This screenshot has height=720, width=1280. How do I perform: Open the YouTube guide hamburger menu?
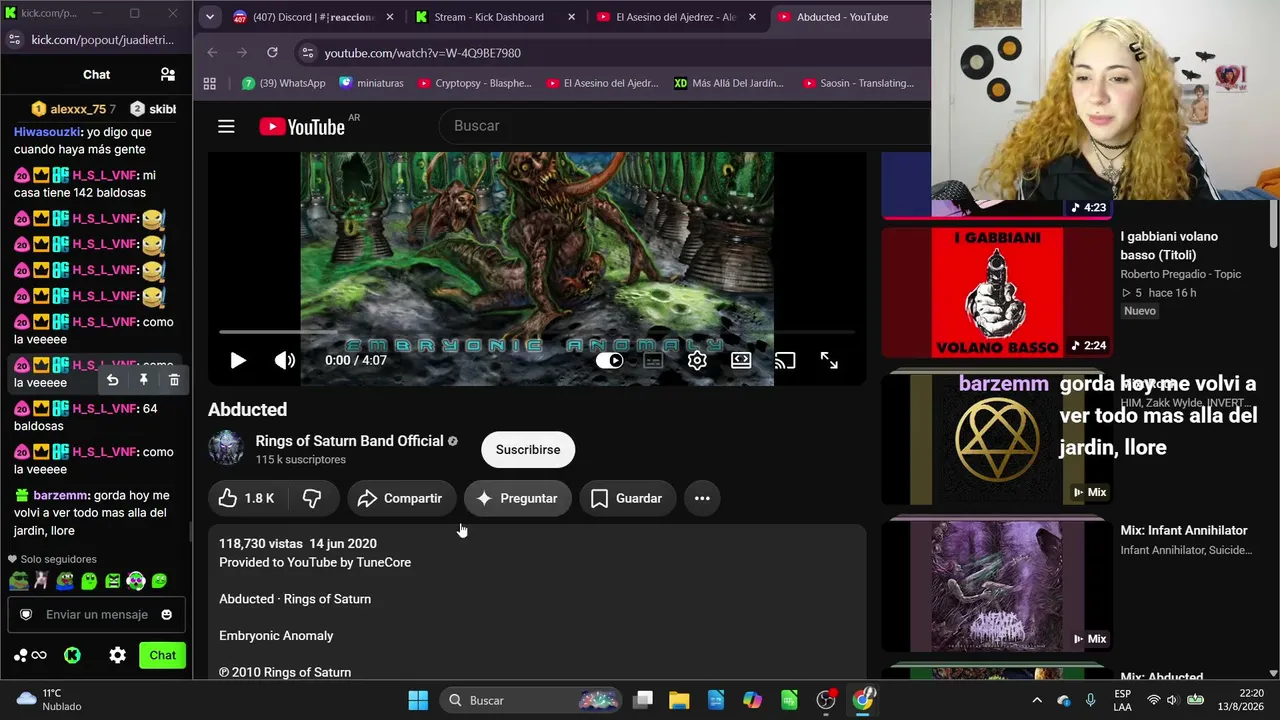[x=226, y=126]
